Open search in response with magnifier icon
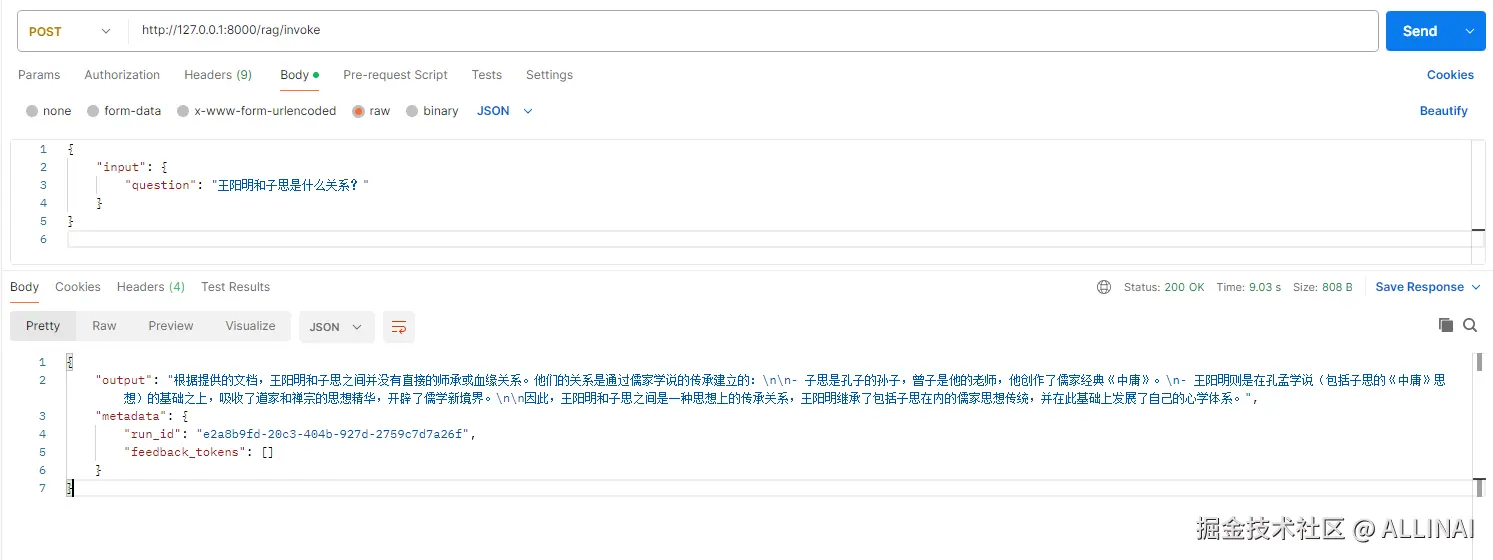This screenshot has height=560, width=1493. (x=1470, y=325)
